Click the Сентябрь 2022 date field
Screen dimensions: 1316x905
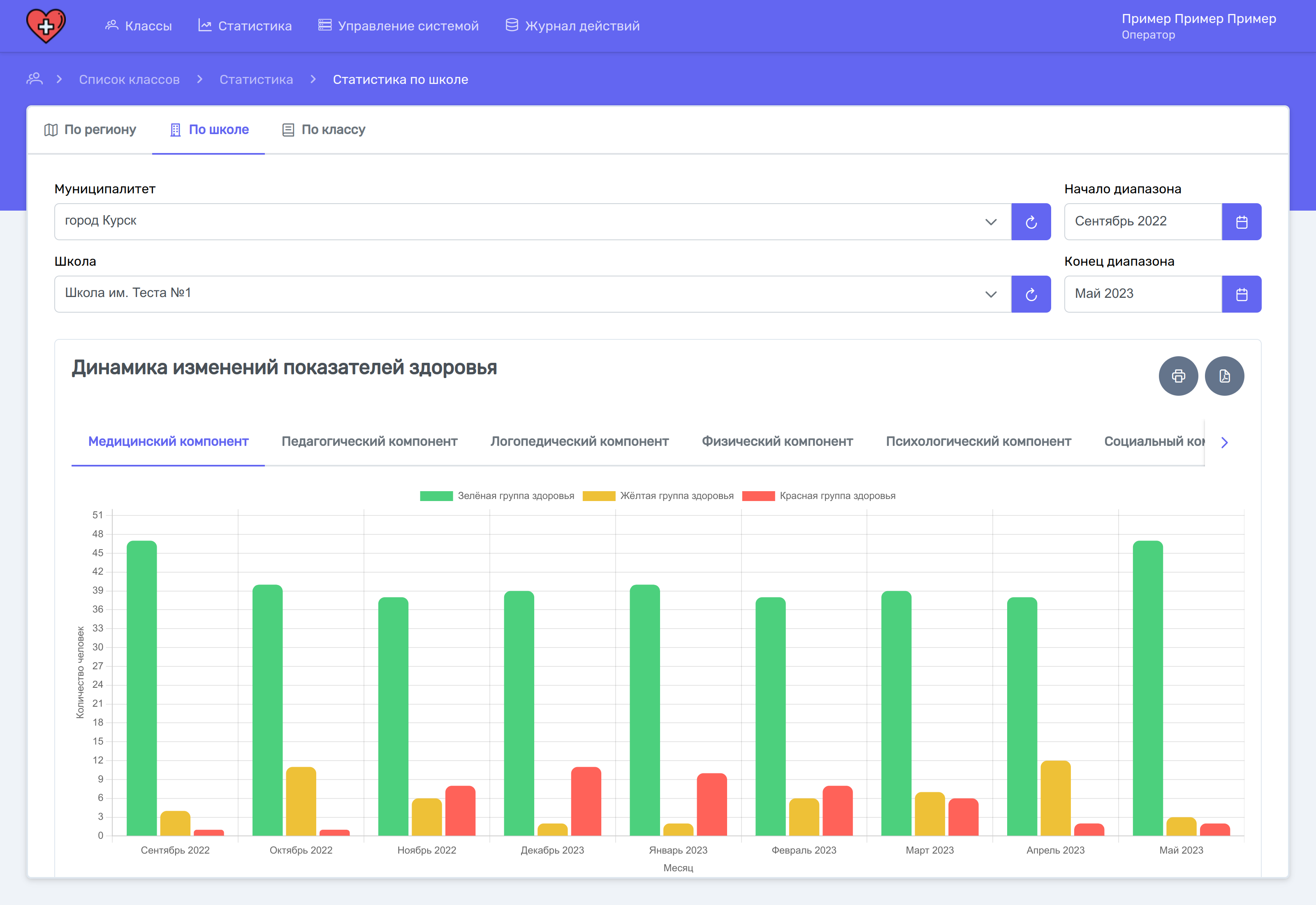pos(1142,222)
